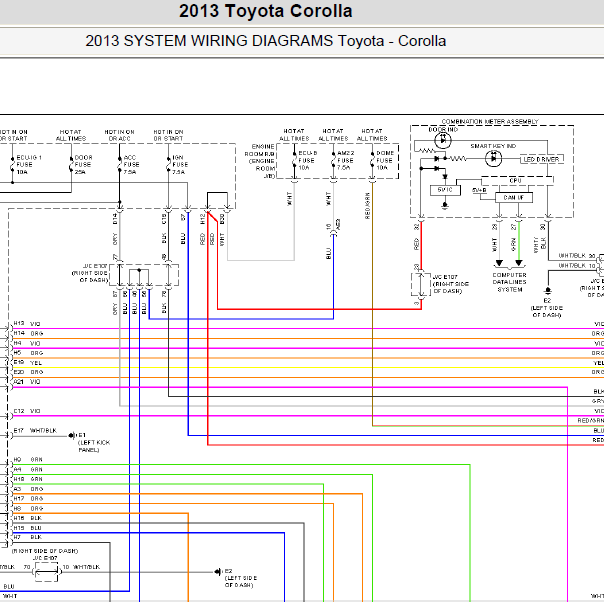The height and width of the screenshot is (602, 604).
Task: Click the E20 ORG terminal label
Action: tap(28, 372)
